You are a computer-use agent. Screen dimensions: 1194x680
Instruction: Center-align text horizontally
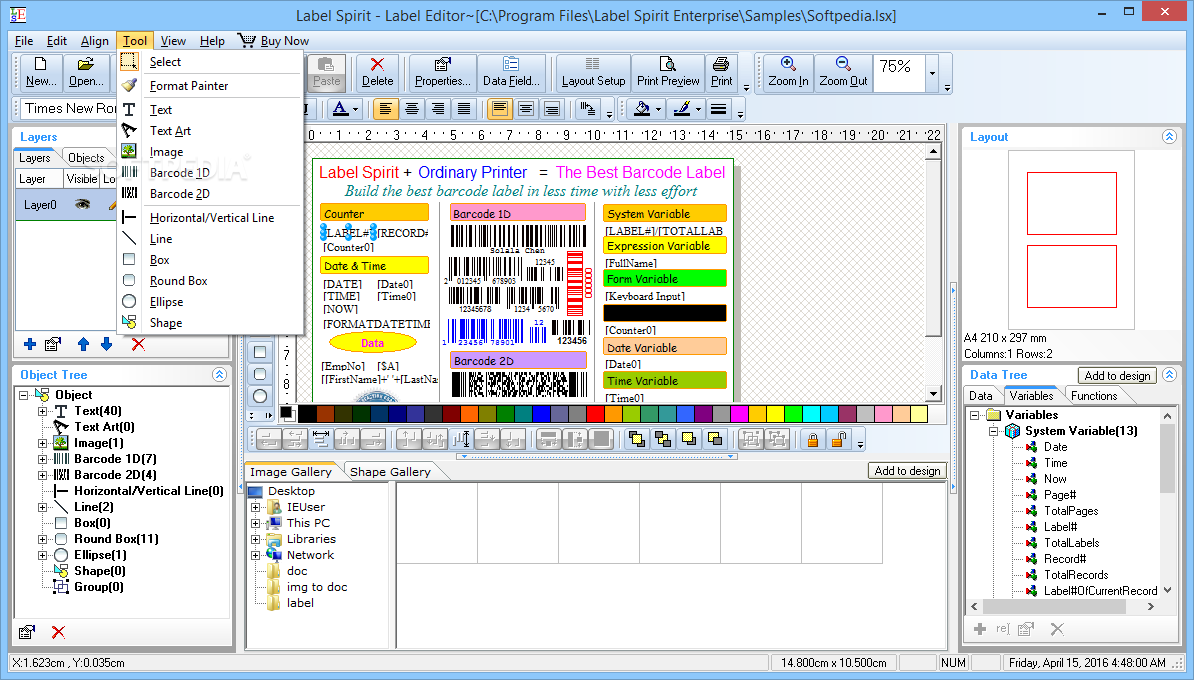tap(412, 109)
